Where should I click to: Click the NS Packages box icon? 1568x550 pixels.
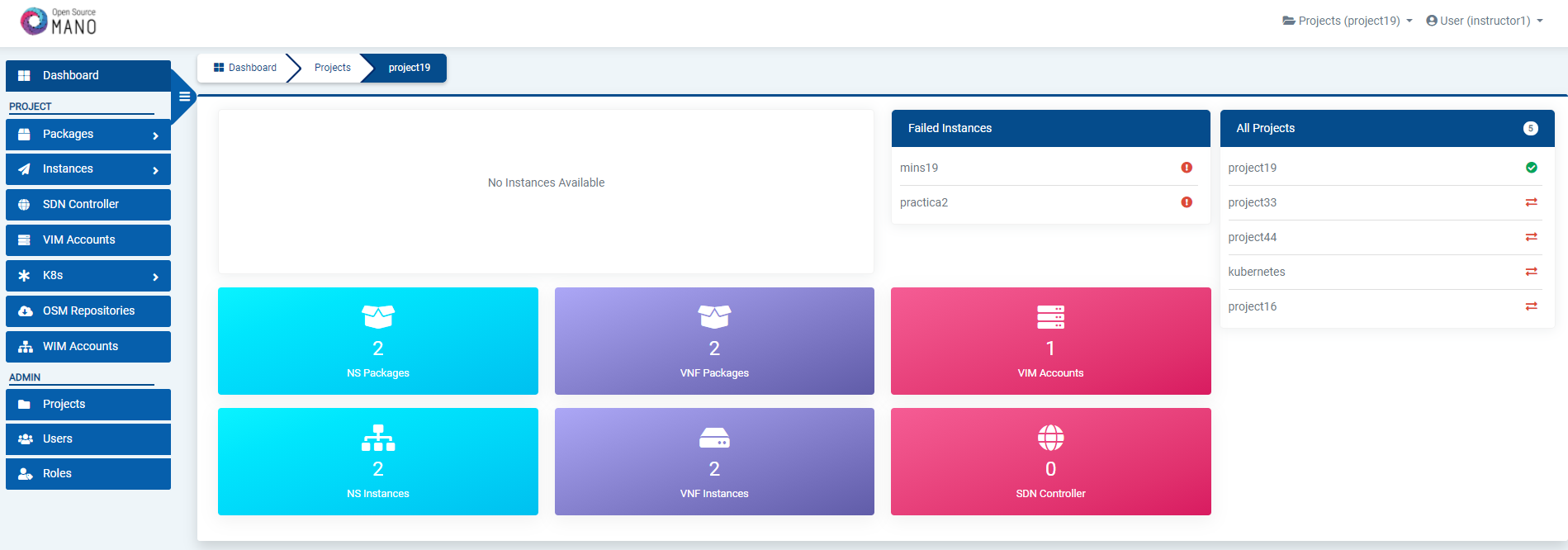pos(378,317)
